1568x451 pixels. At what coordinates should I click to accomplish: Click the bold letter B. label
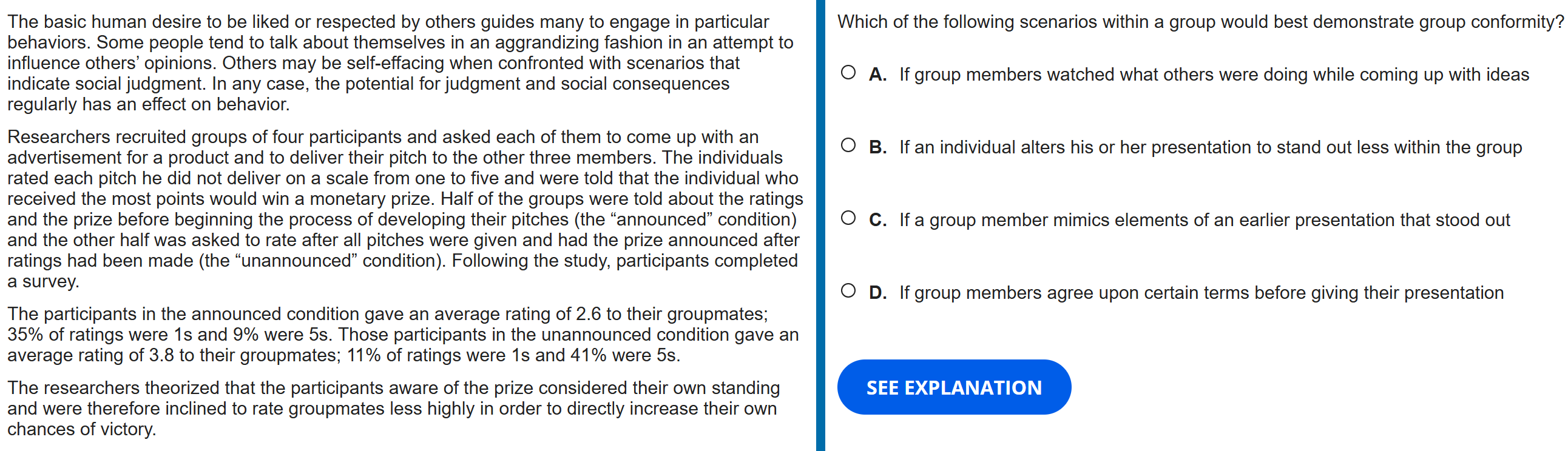pos(877,147)
